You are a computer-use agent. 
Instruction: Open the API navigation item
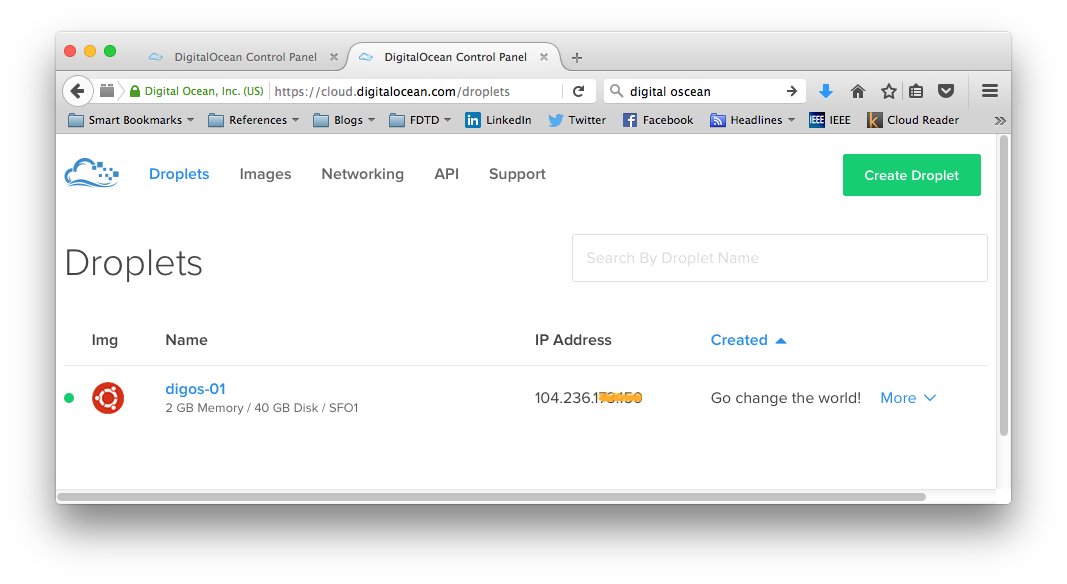tap(446, 174)
